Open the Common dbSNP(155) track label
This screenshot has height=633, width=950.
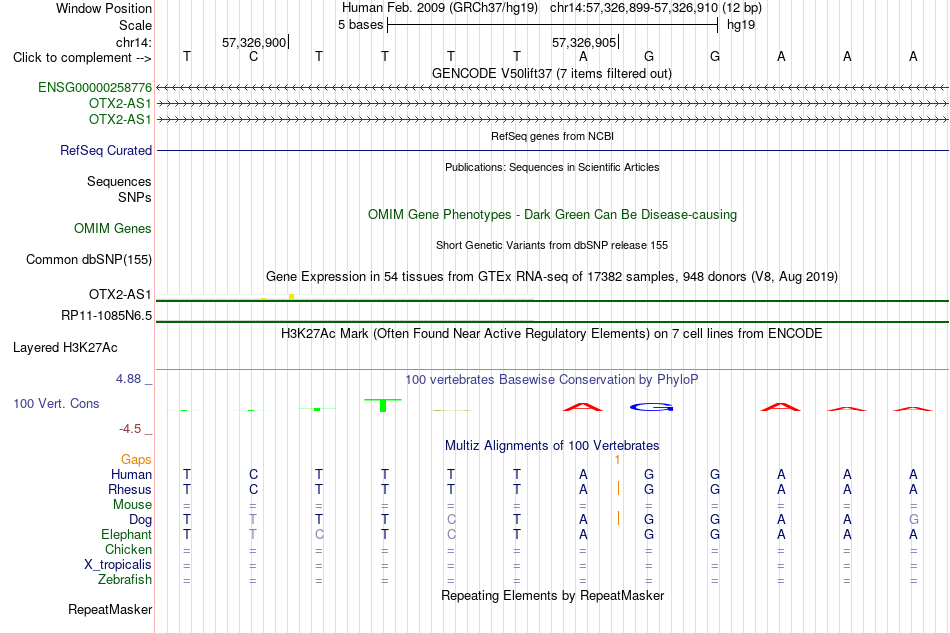coord(89,259)
